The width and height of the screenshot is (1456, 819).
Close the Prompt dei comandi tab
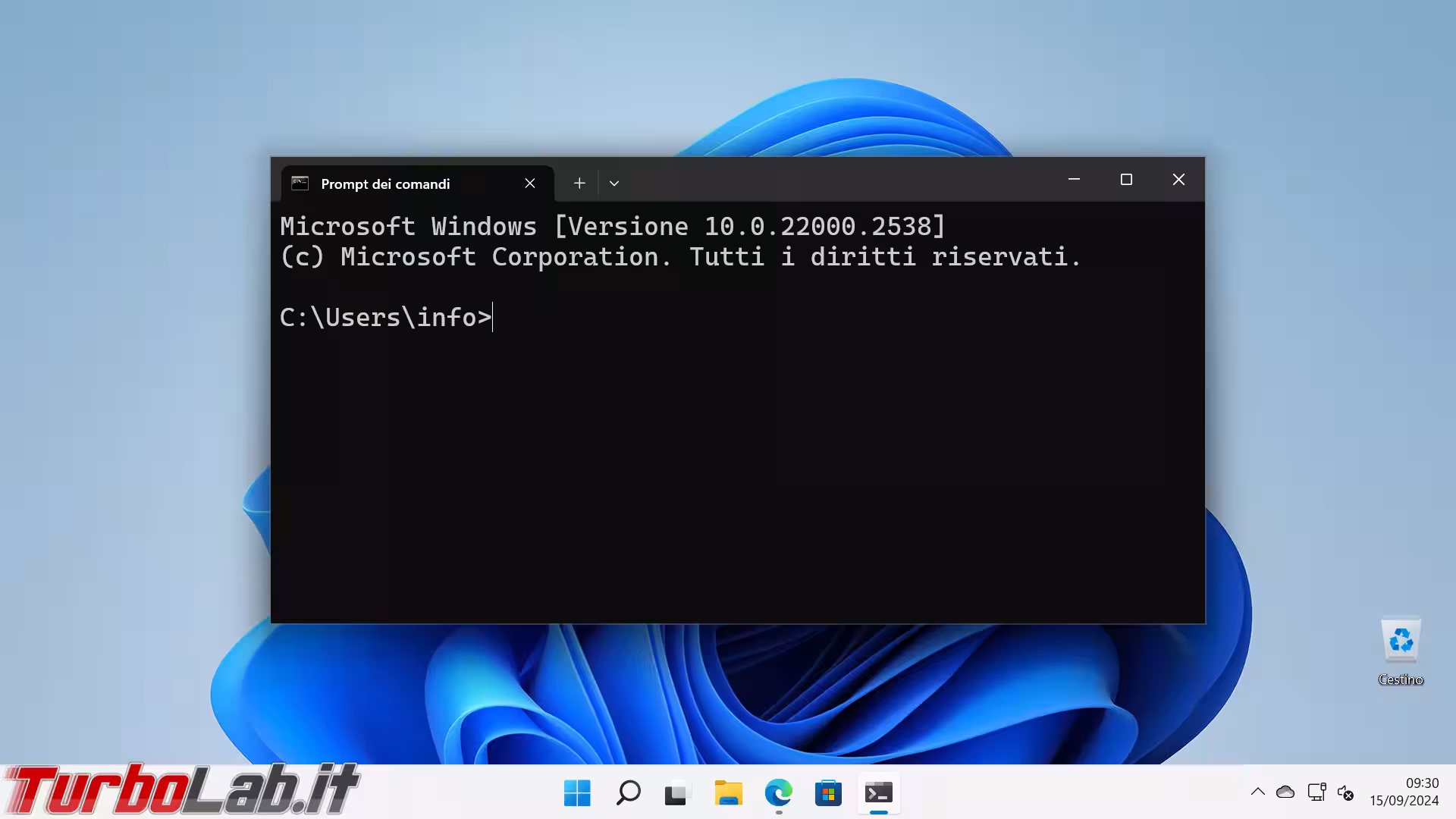529,183
